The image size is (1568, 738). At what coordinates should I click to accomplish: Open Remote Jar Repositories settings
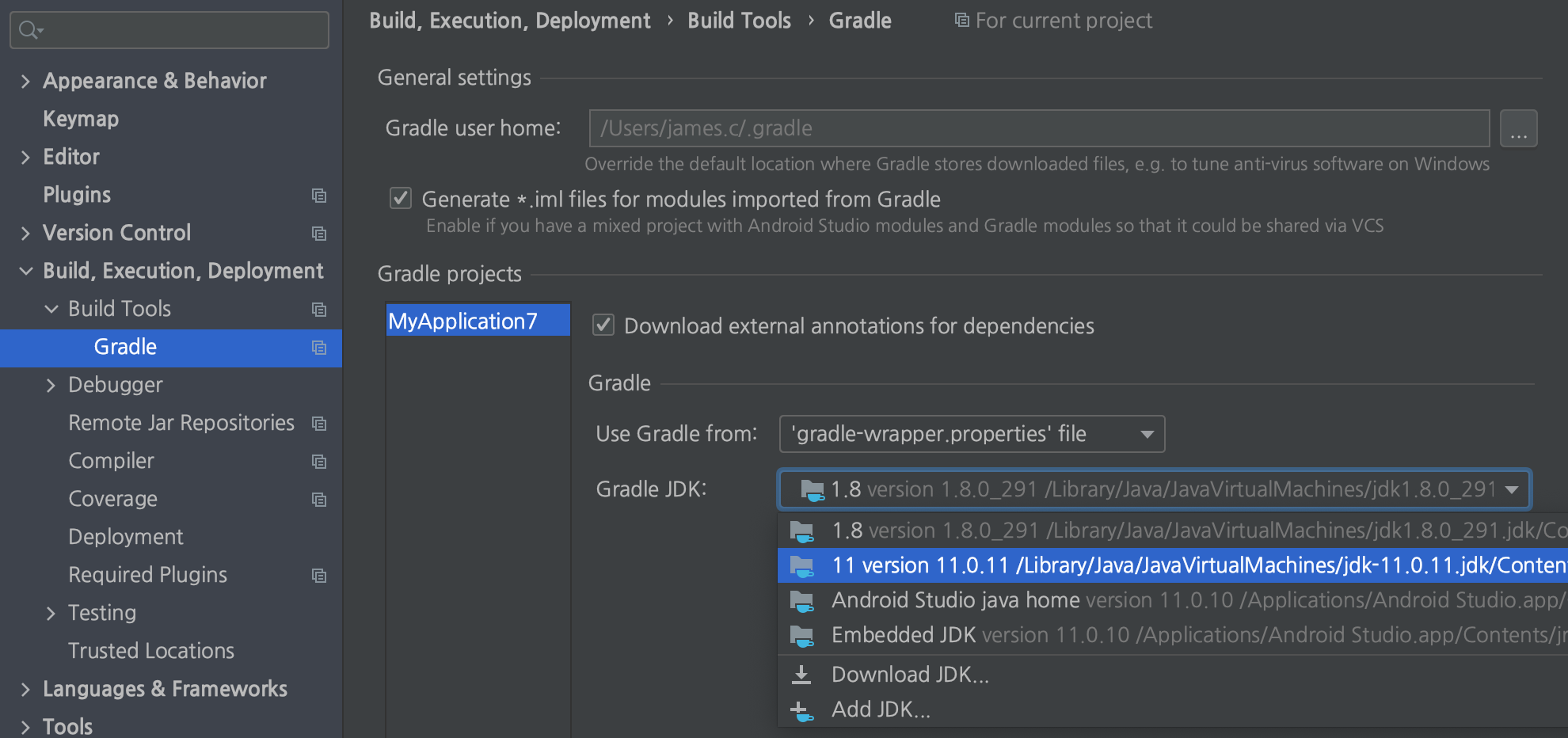click(181, 423)
